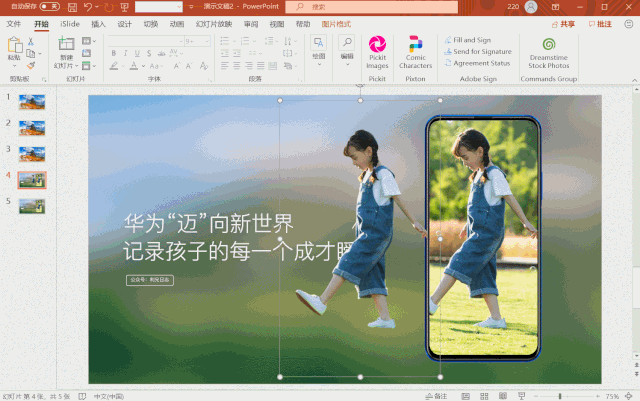Click the Copy icon in clipboard group
640x401 pixels.
click(31, 53)
